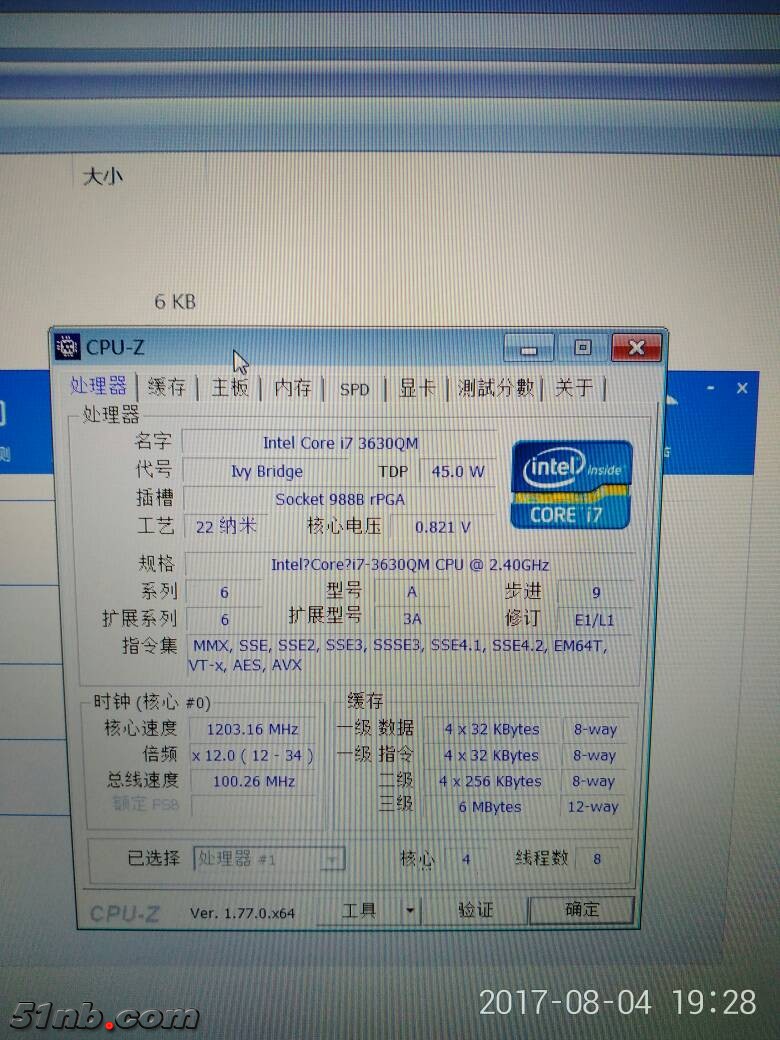Close the CPU-Z window
This screenshot has width=780, height=1040.
[636, 348]
